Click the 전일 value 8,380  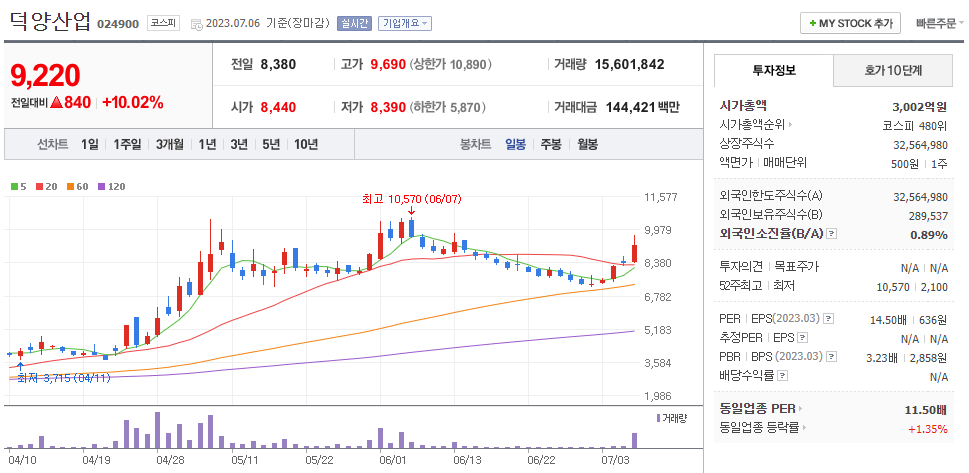click(x=278, y=64)
